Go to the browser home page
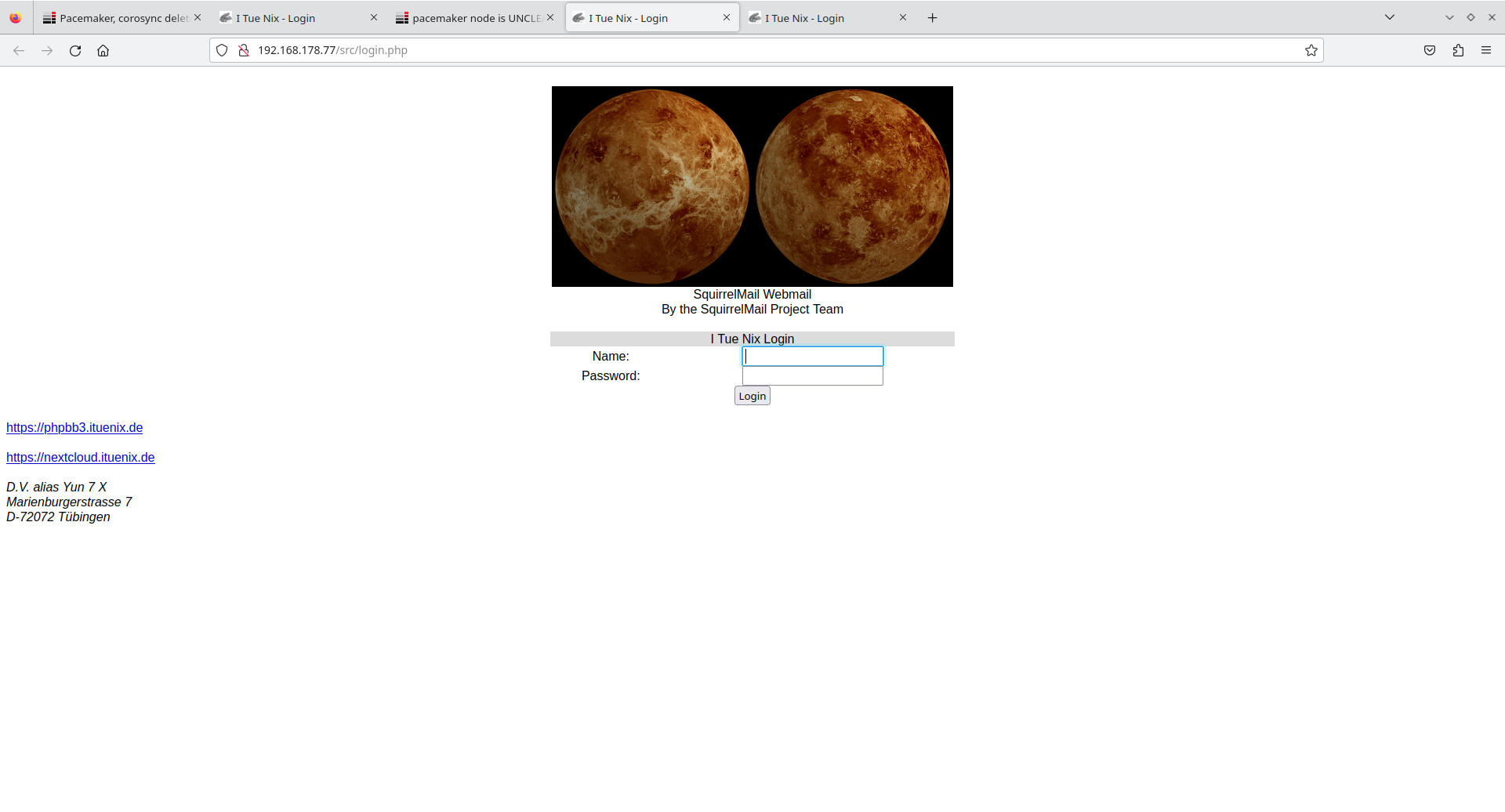The height and width of the screenshot is (812, 1505). (x=103, y=50)
